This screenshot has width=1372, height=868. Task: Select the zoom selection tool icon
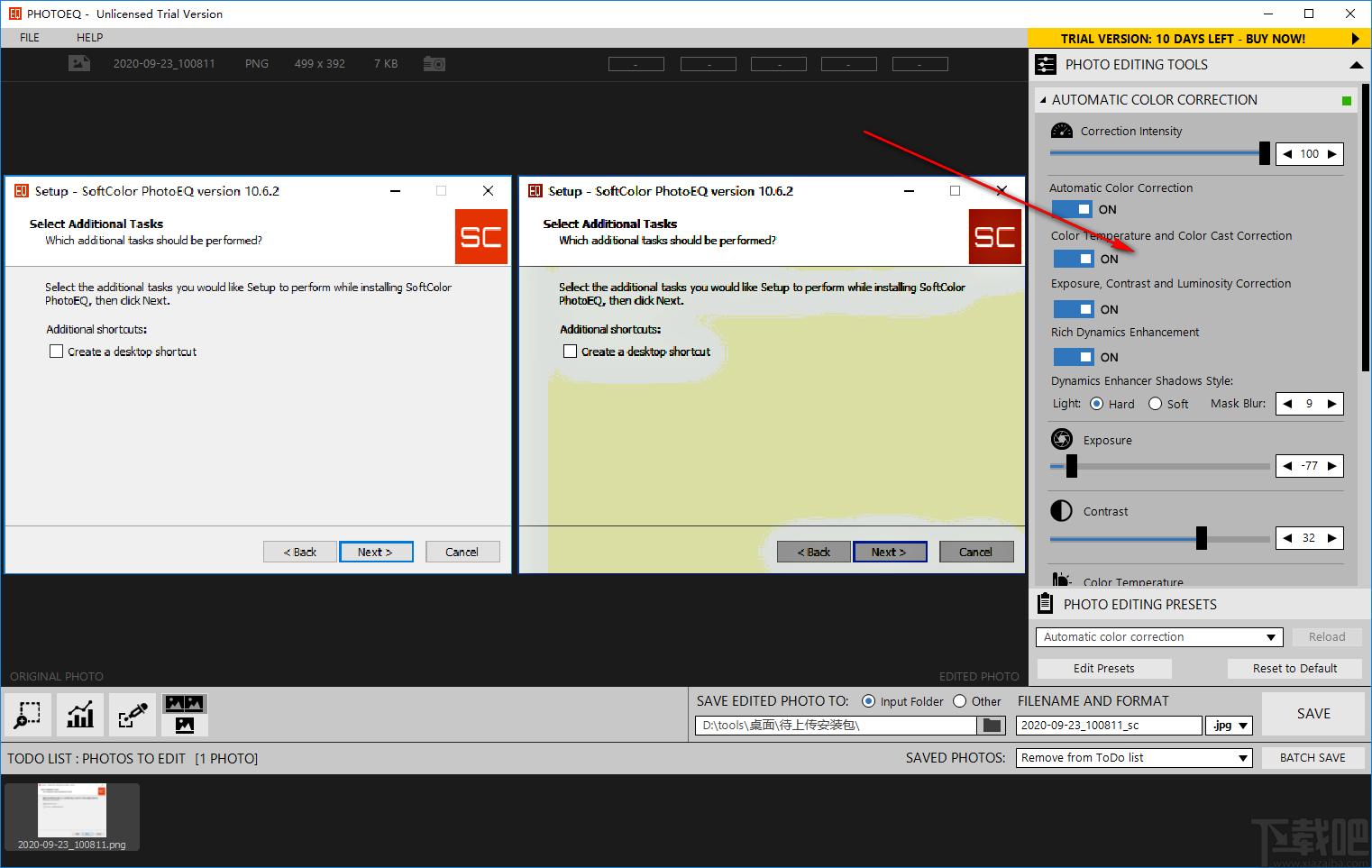28,715
